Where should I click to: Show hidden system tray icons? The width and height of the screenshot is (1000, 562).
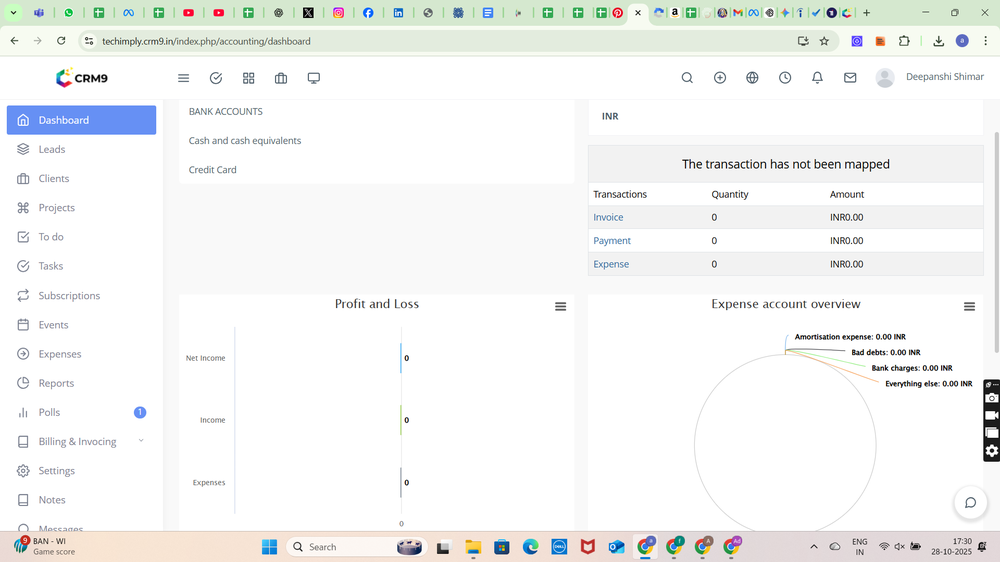pyautogui.click(x=814, y=547)
